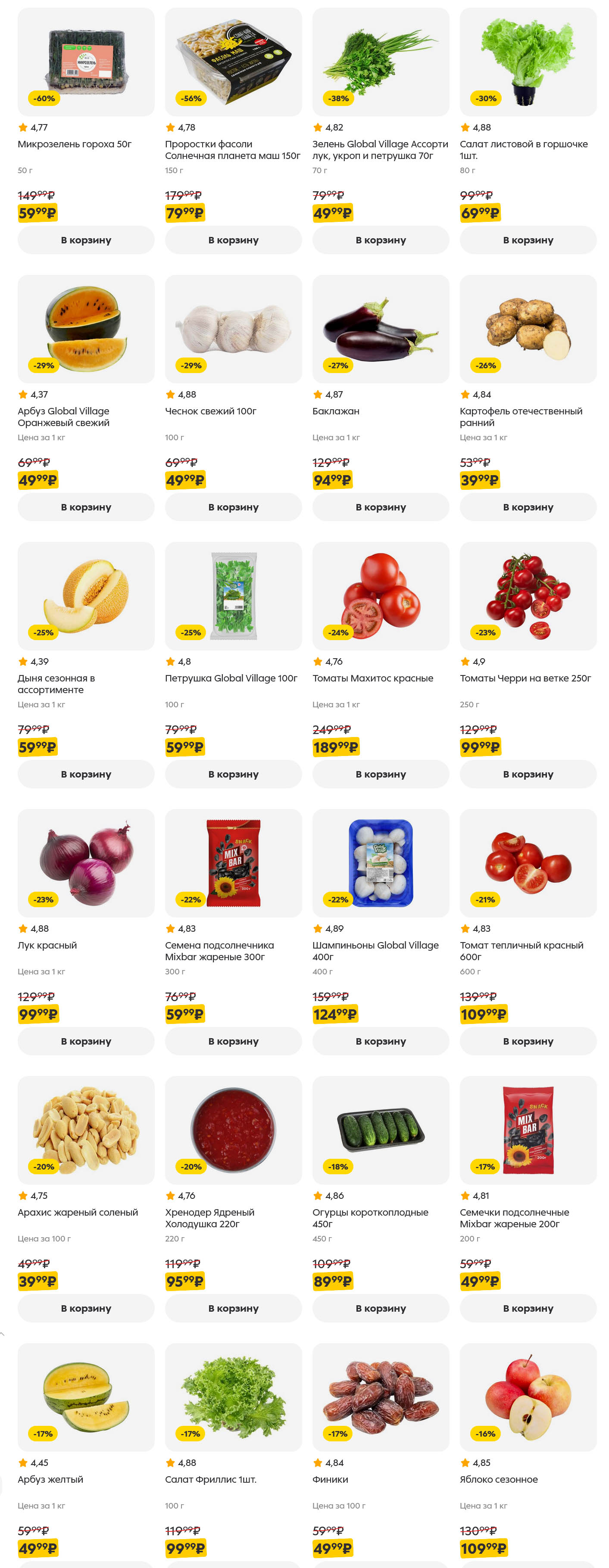
Task: Add Томаты Черри на ветке to cart
Action: coord(528,774)
